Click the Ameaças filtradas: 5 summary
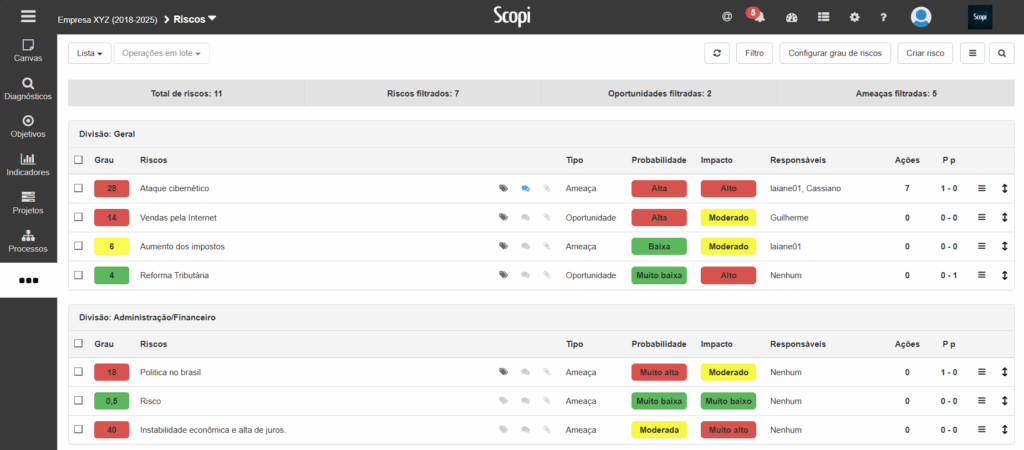This screenshot has width=1024, height=450. click(x=896, y=93)
